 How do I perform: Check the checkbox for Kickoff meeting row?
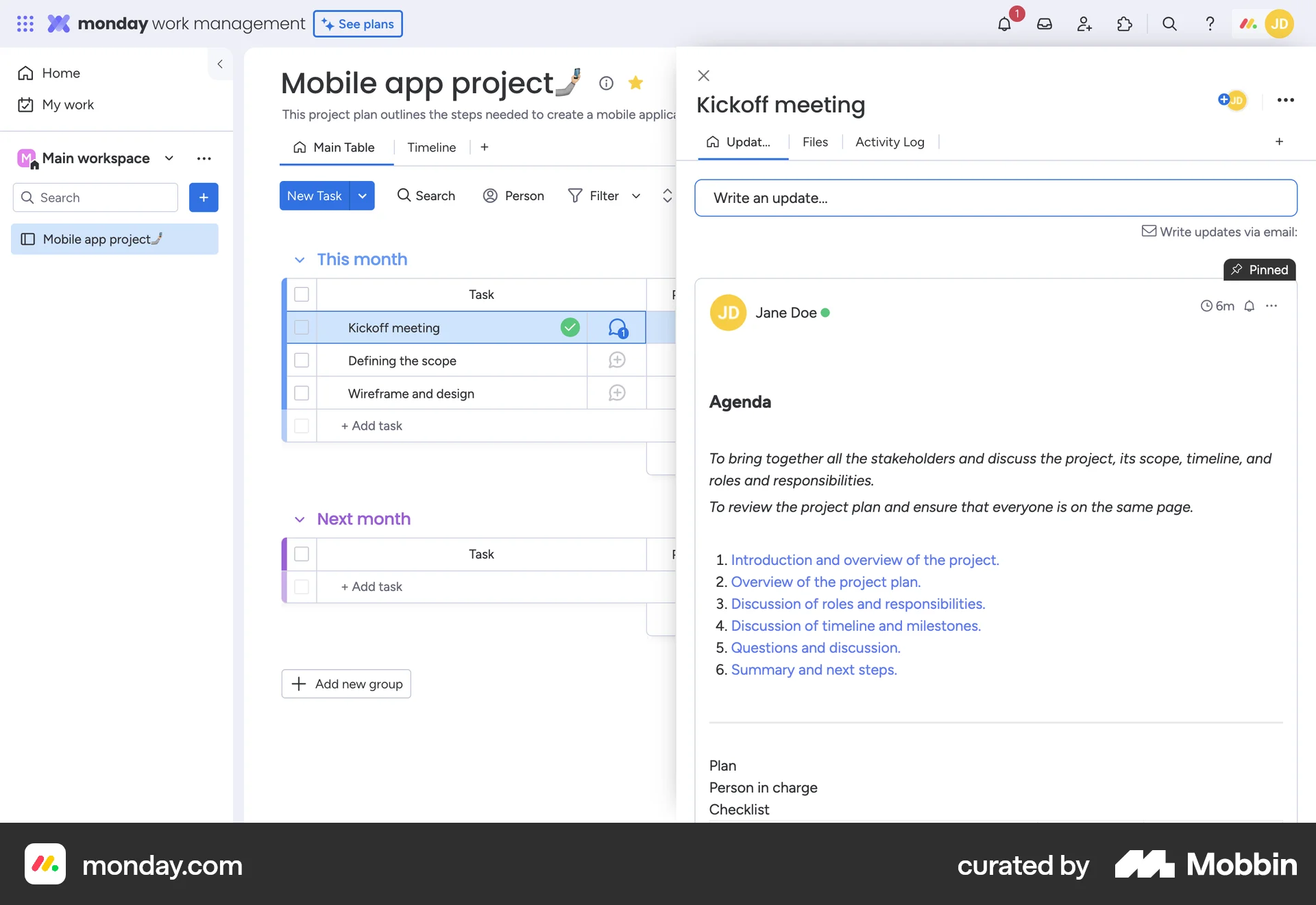(302, 327)
